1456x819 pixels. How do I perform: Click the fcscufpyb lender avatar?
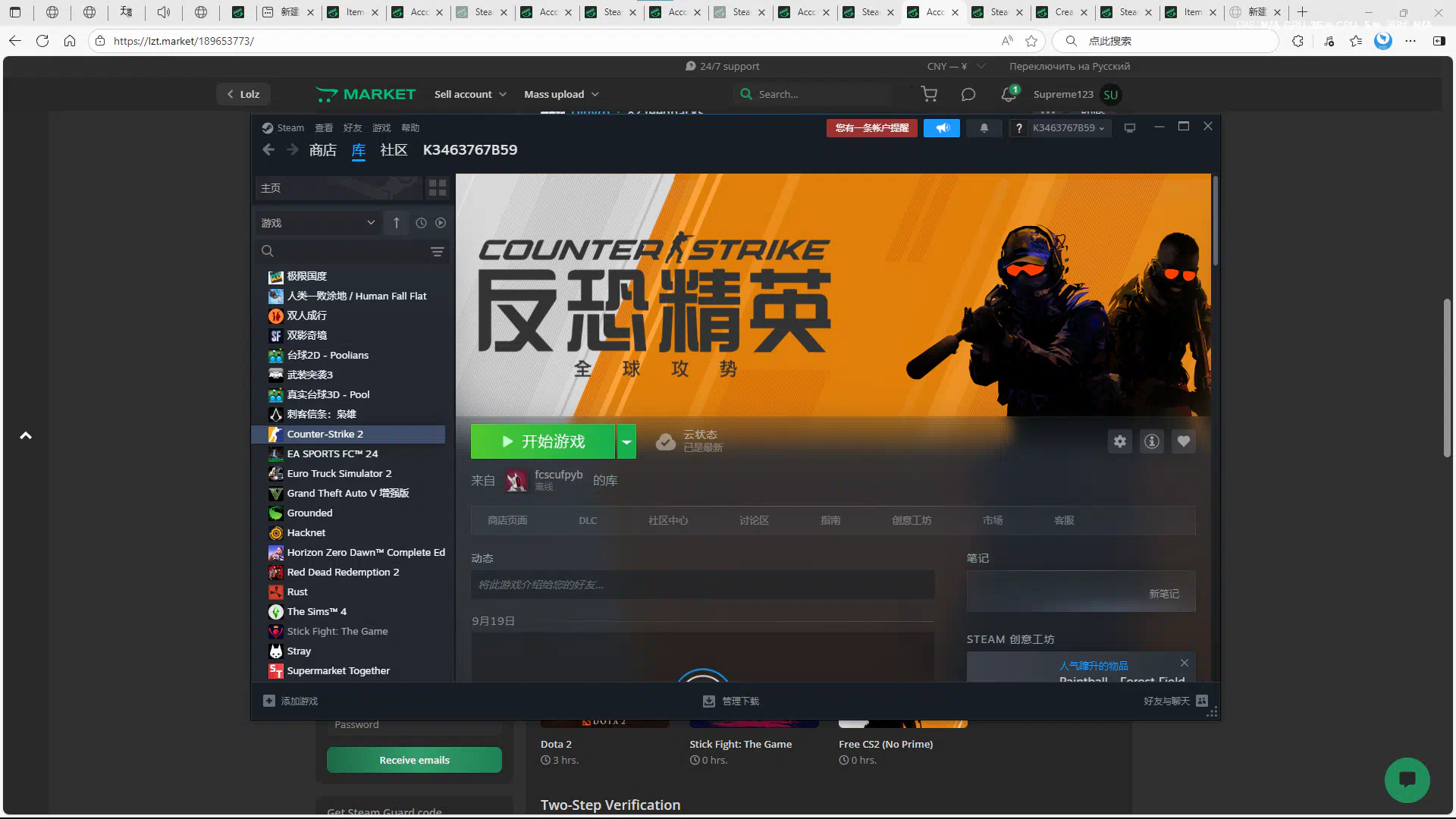(516, 480)
